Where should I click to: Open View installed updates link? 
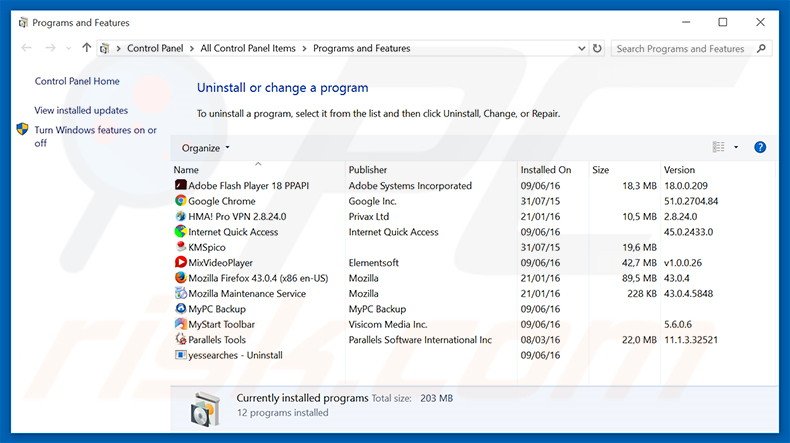[81, 110]
